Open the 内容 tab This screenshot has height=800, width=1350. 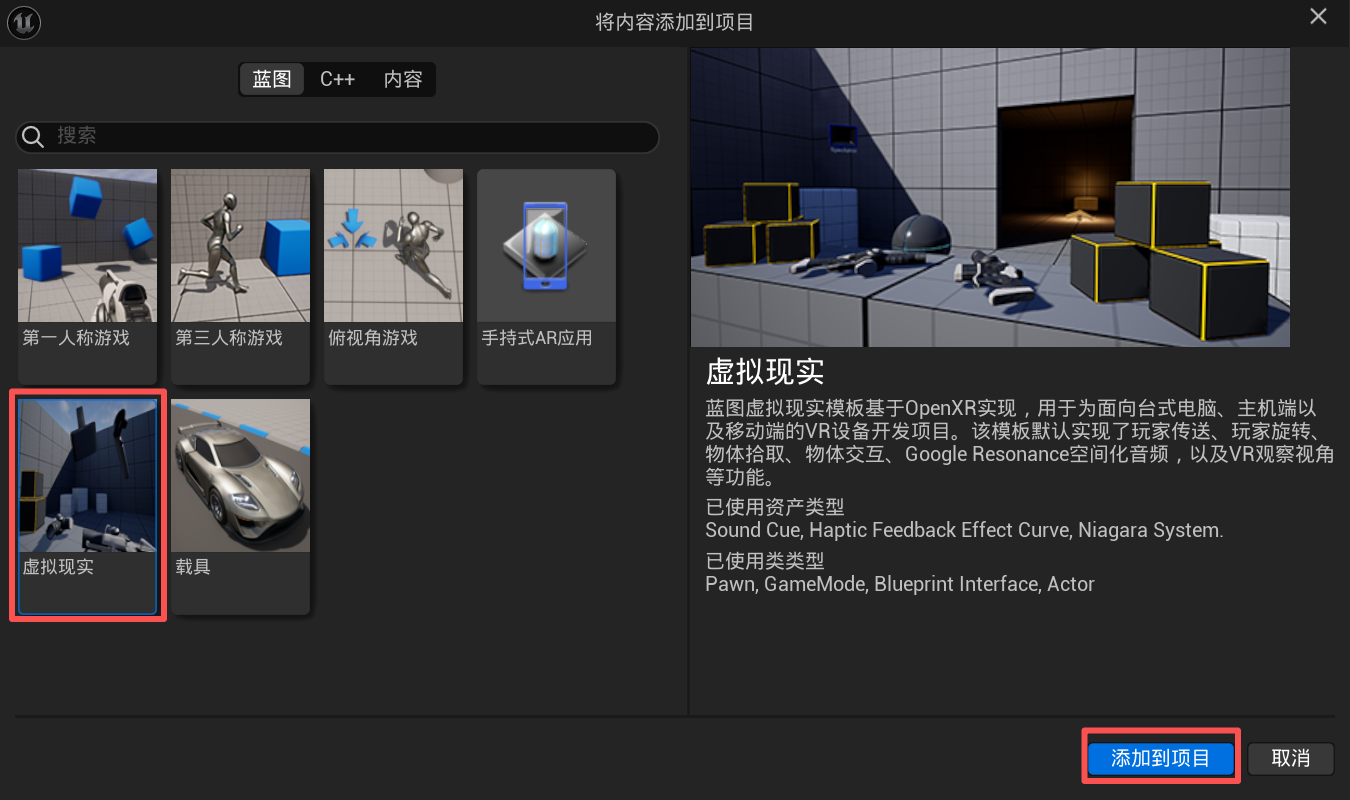point(403,80)
